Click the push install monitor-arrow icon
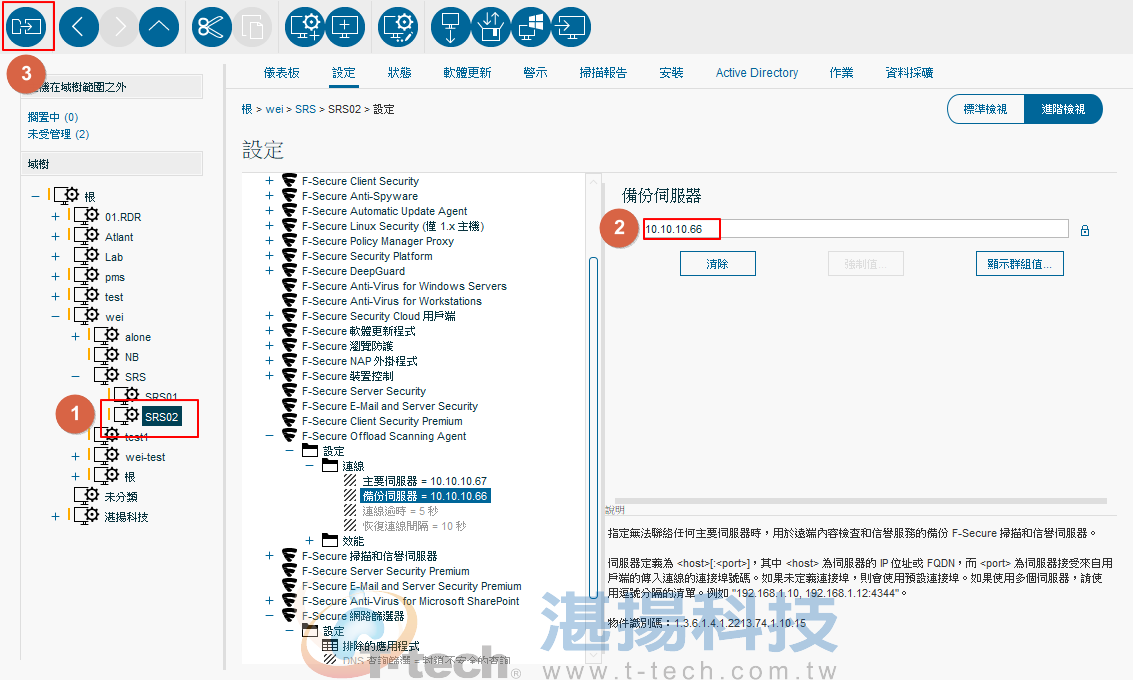This screenshot has height=680, width=1133. (572, 27)
